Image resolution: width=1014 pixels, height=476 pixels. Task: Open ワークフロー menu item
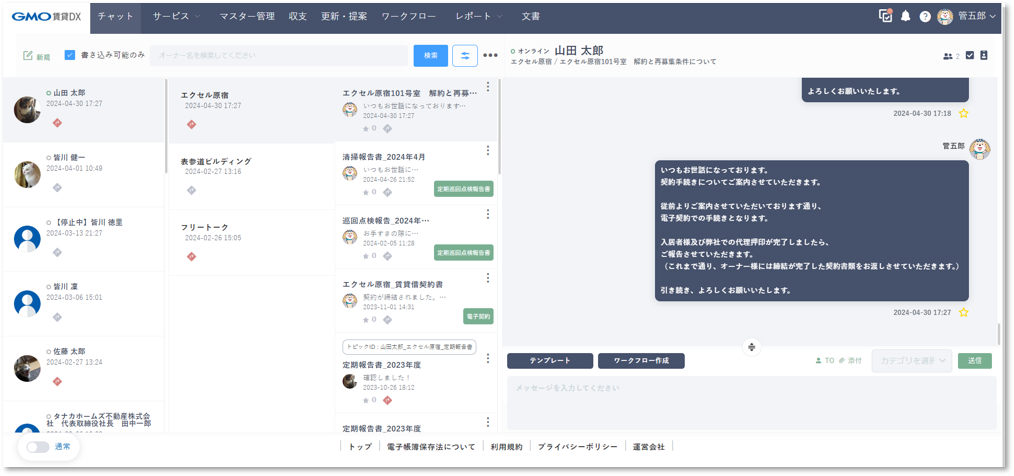click(x=409, y=16)
